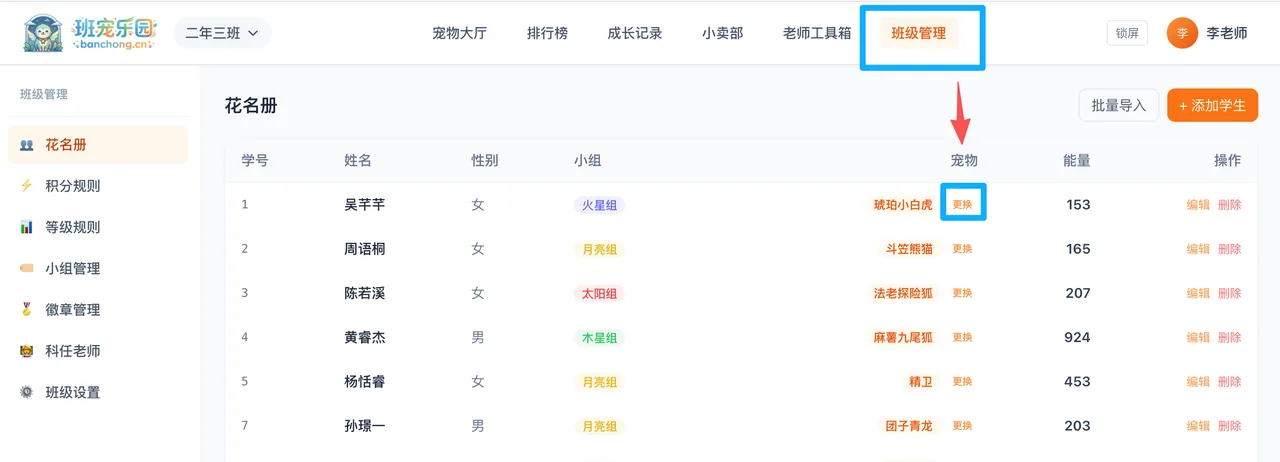This screenshot has height=462, width=1280.
Task: Click 更换 for 杨恬睿's pet
Action: pos(962,381)
